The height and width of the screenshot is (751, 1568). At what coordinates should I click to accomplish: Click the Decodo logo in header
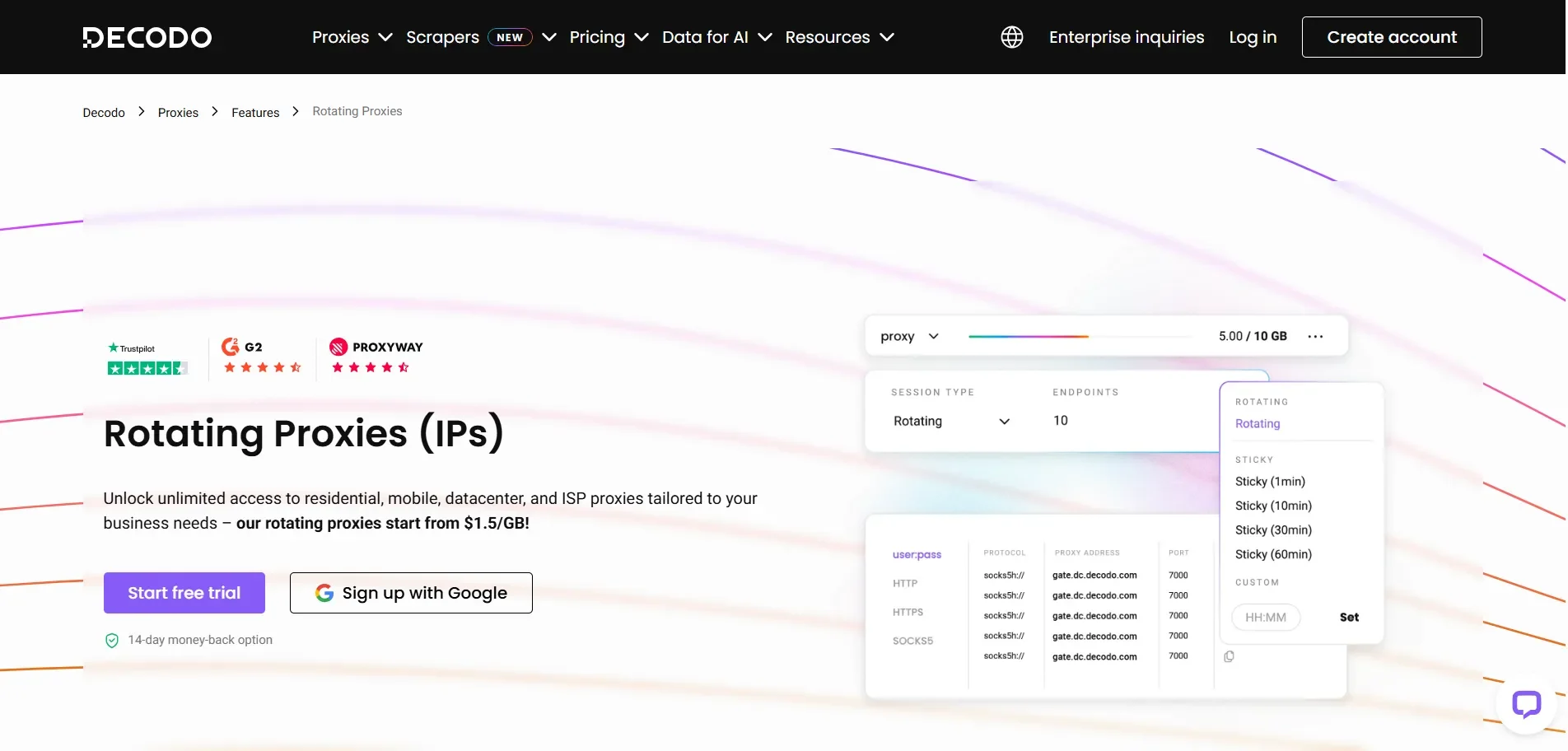click(x=147, y=37)
